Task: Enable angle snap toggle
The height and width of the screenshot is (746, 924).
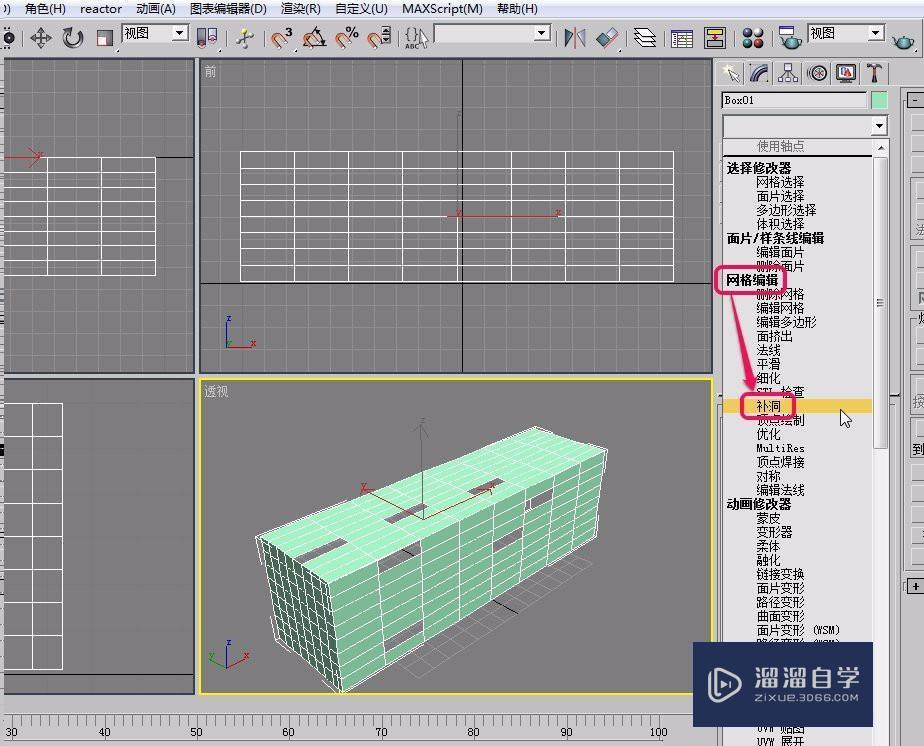Action: 315,37
